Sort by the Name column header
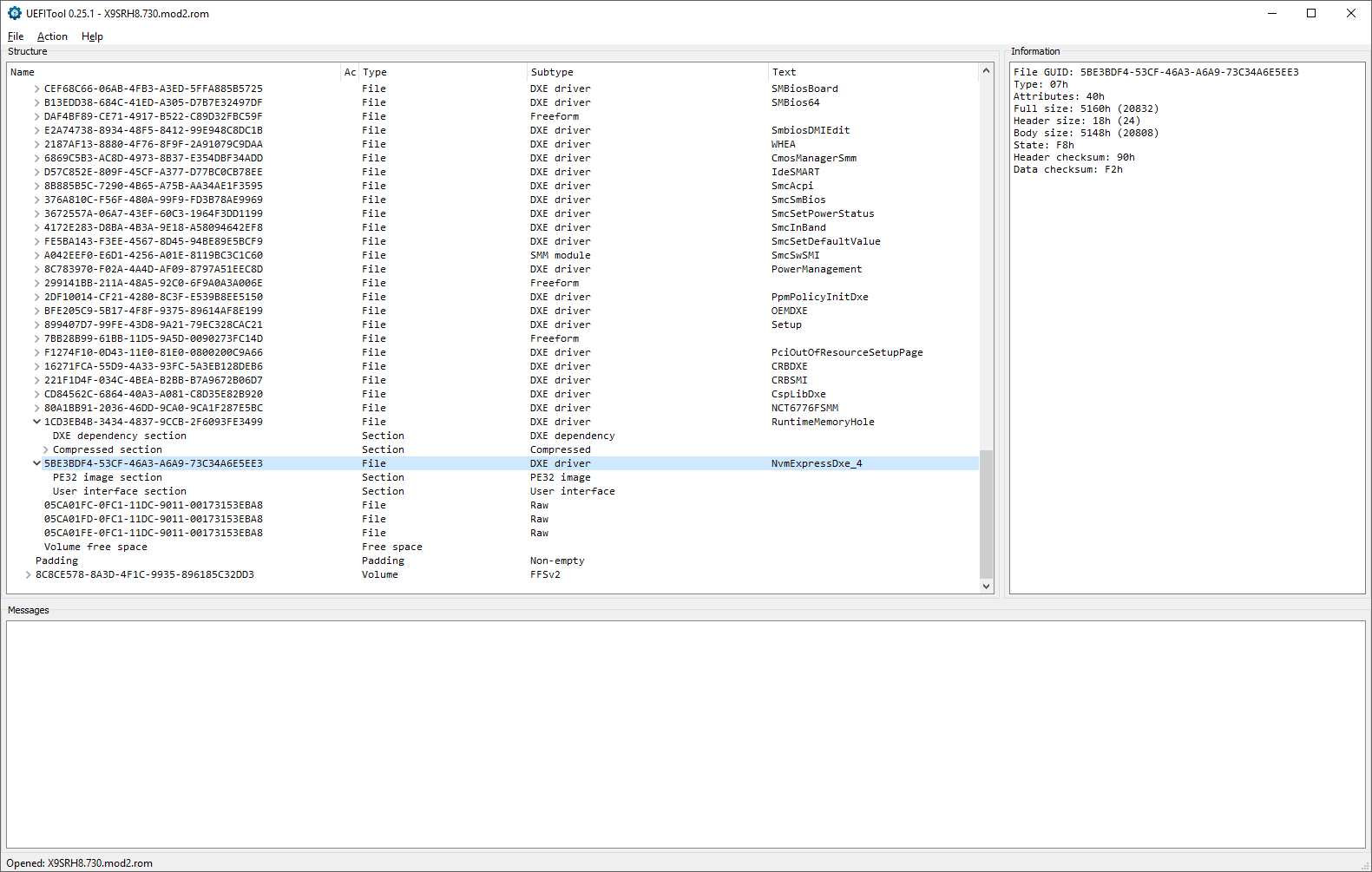 174,72
